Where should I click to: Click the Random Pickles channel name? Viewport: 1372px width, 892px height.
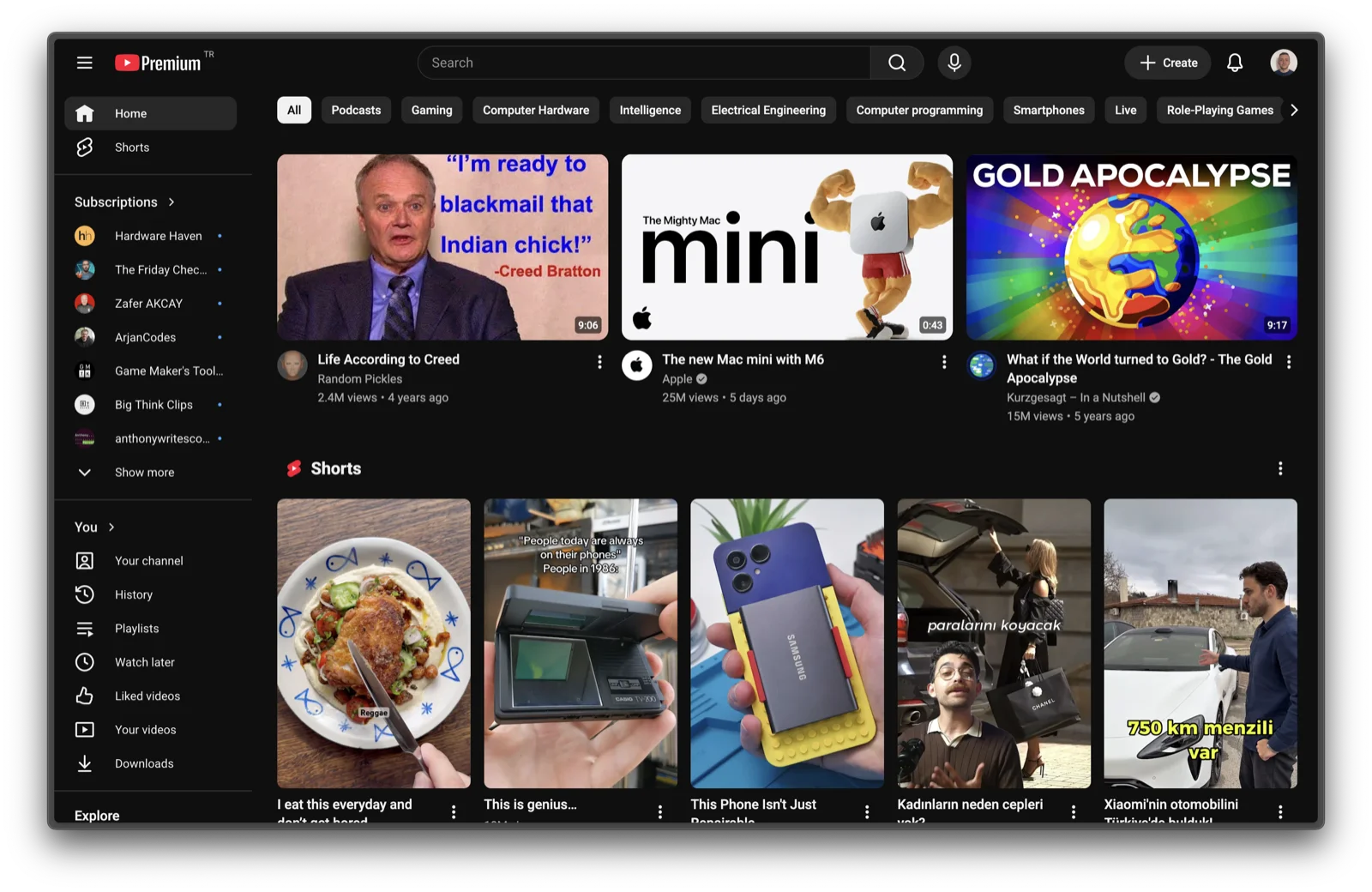pos(359,378)
